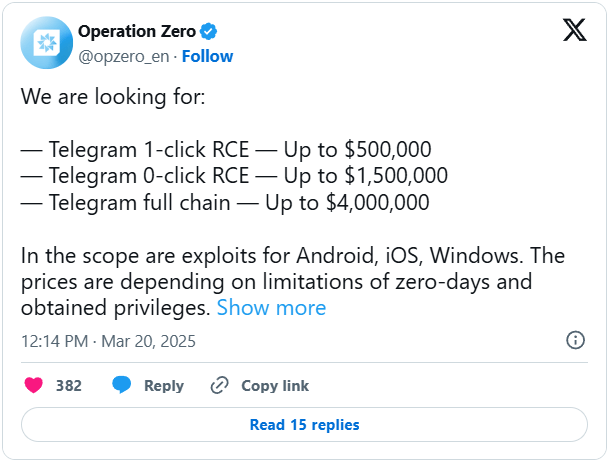Open the @opzero_en handle link

coord(124,56)
